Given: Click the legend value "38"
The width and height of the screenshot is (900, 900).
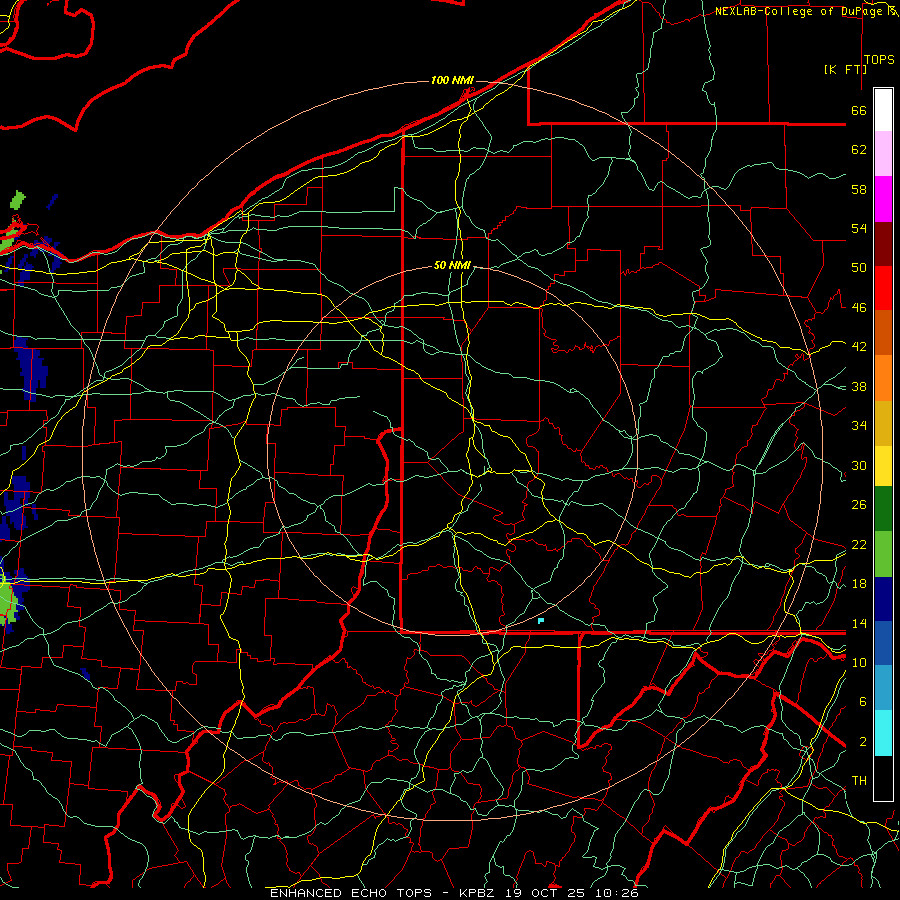Looking at the screenshot, I should [x=859, y=386].
